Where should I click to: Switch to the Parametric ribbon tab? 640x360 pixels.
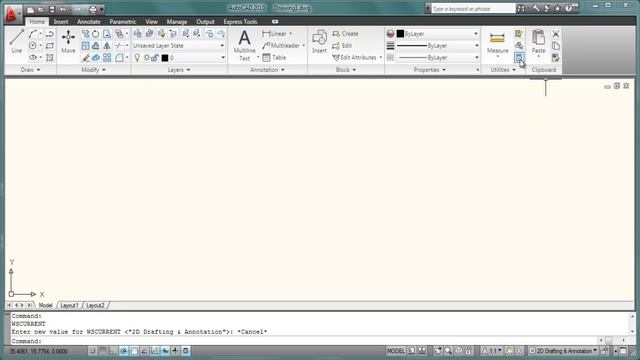click(x=122, y=22)
